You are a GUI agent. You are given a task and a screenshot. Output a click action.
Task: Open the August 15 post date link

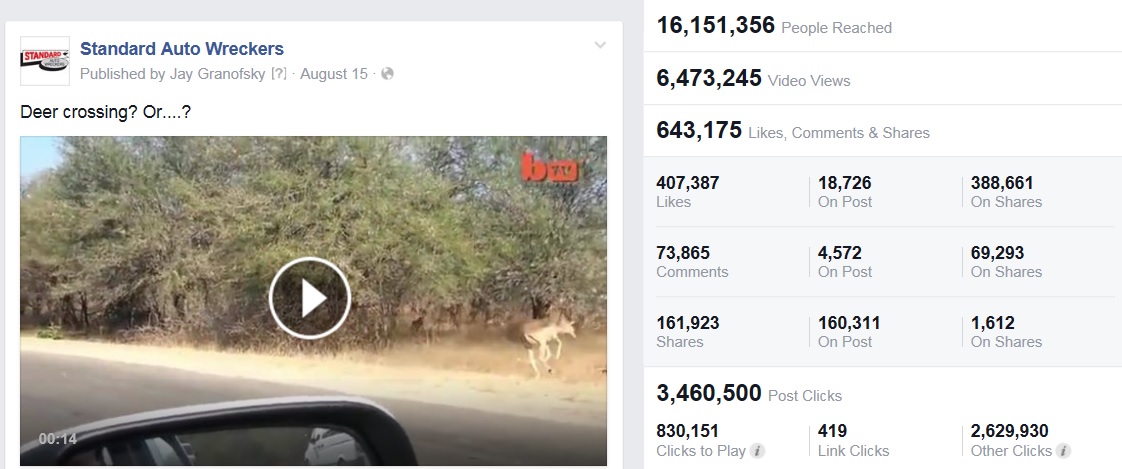pos(334,74)
